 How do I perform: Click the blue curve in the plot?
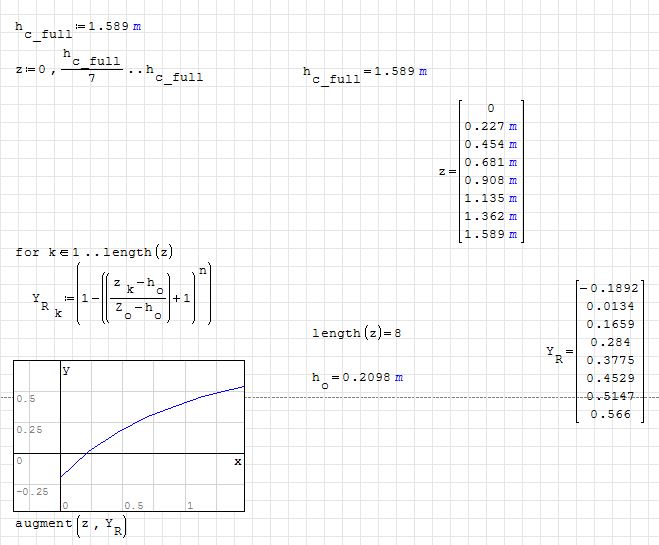pos(150,416)
